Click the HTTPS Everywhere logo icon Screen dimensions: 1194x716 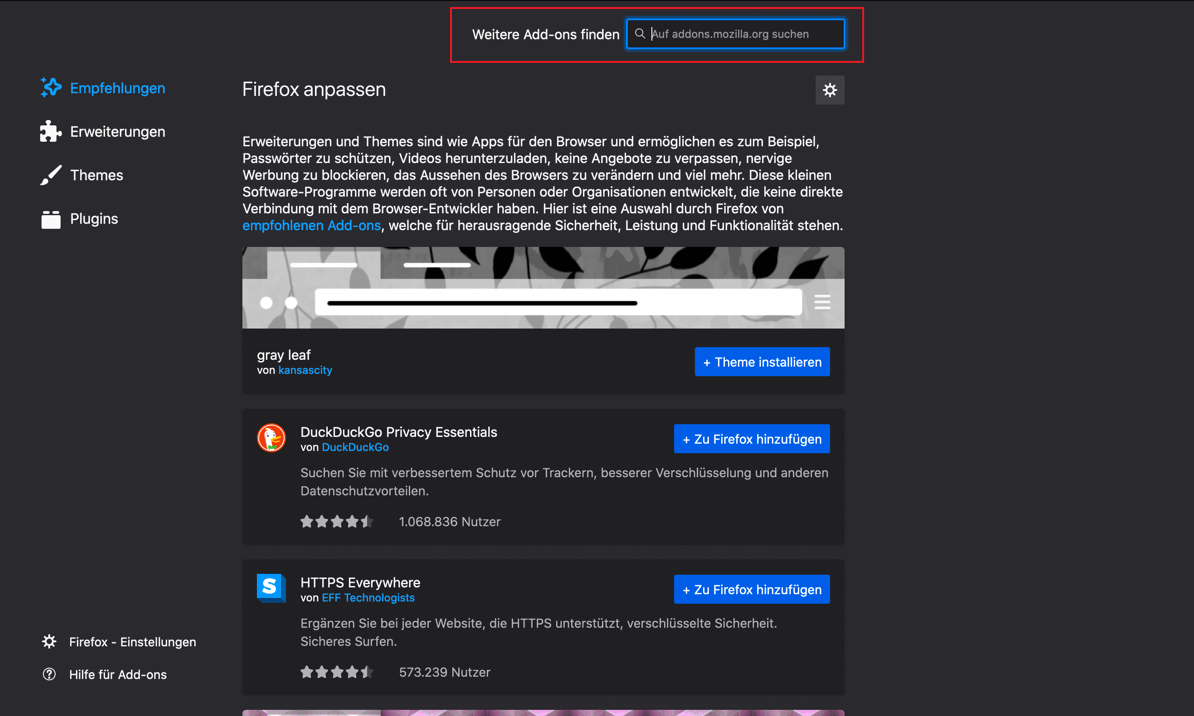coord(271,588)
